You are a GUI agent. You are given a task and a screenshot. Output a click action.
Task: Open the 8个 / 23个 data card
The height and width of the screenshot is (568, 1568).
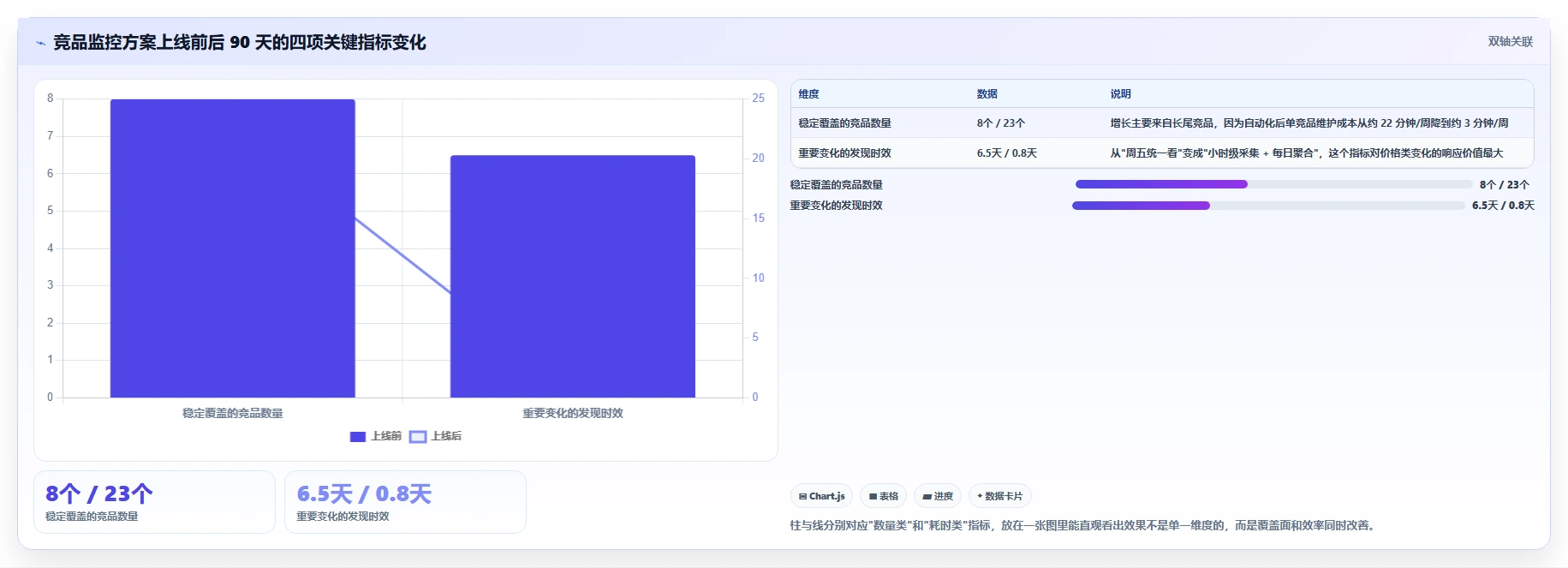click(154, 502)
